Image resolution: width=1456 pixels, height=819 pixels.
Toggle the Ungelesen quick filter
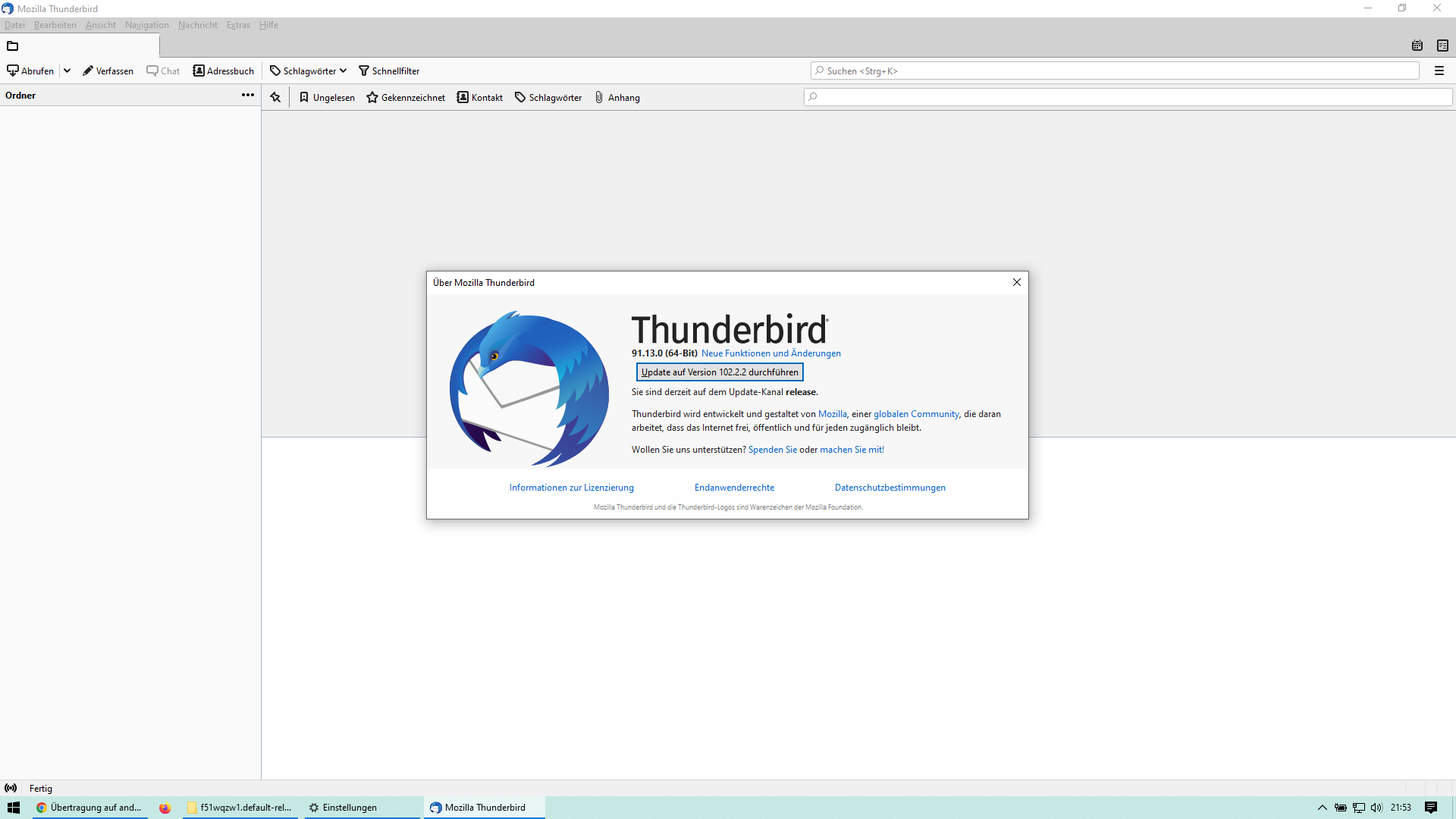click(327, 97)
